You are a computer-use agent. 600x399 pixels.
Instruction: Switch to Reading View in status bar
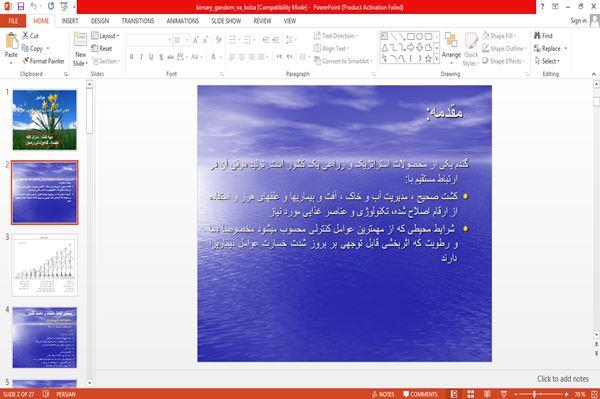pos(487,394)
